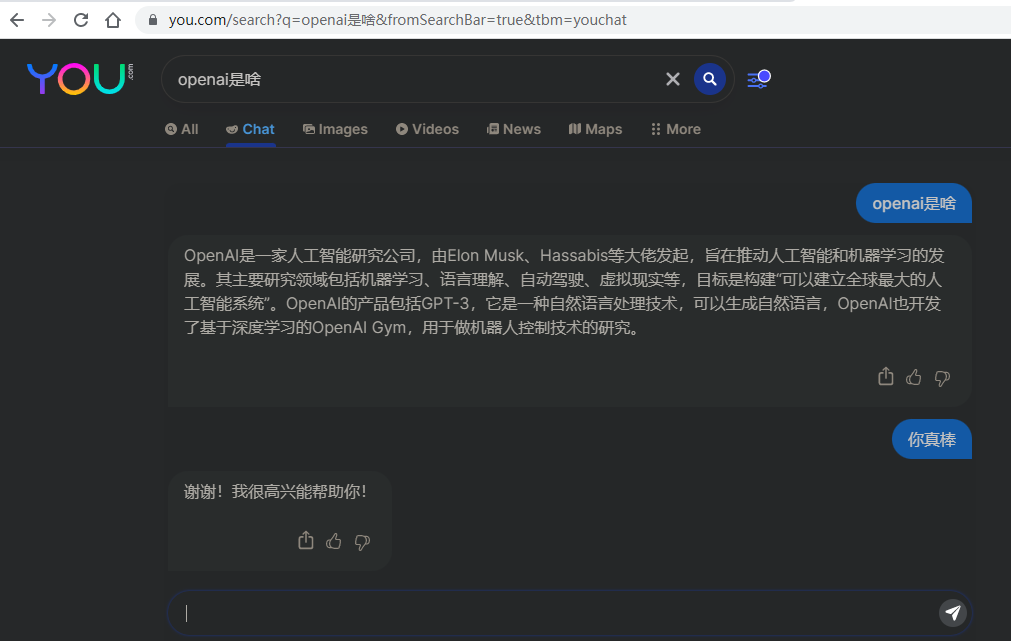The width and height of the screenshot is (1011, 641).
Task: Open the Maps tab
Action: [x=595, y=129]
